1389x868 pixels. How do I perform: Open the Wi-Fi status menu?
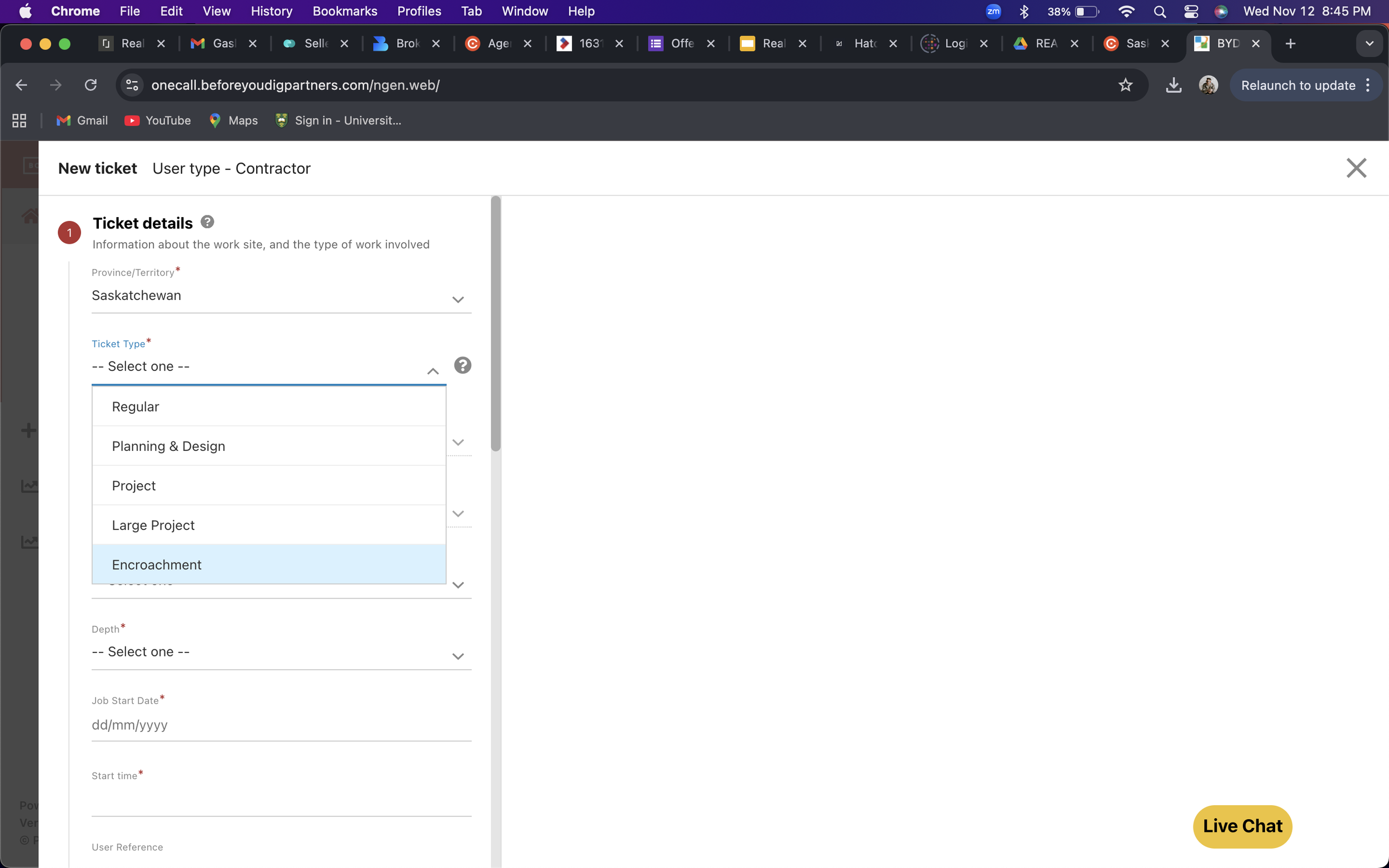click(x=1126, y=12)
